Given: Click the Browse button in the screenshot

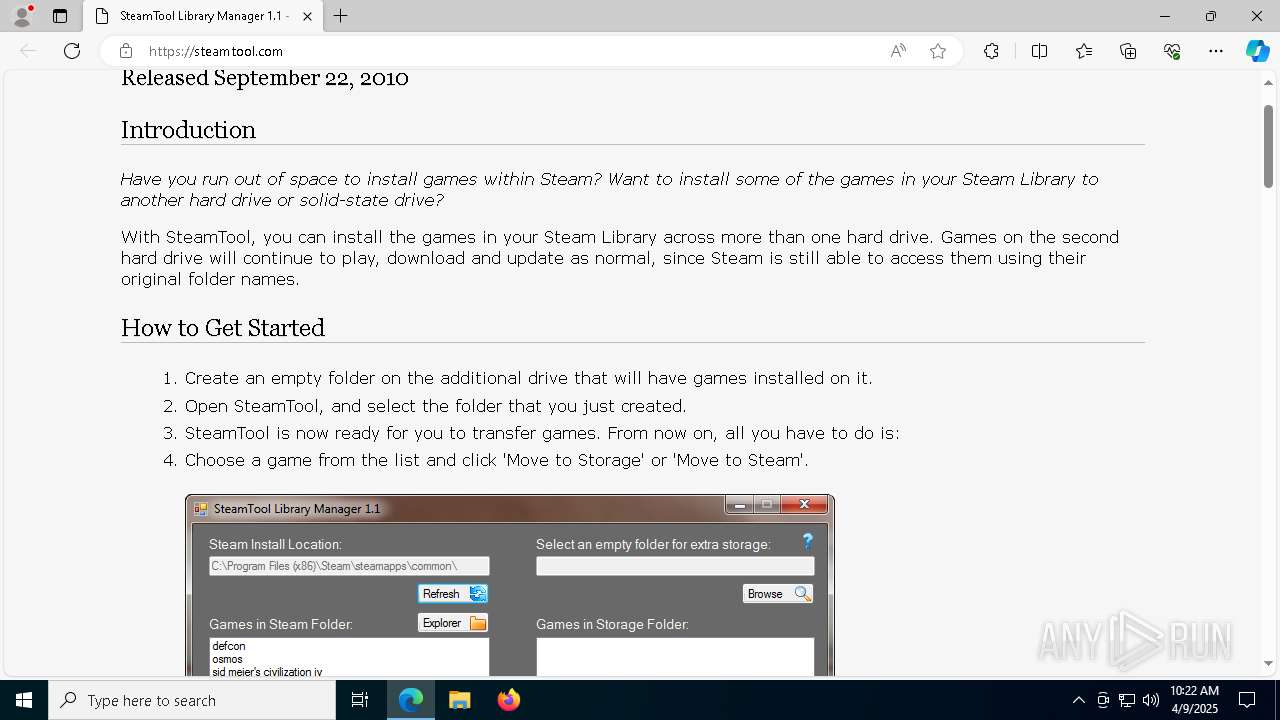Looking at the screenshot, I should click(778, 594).
